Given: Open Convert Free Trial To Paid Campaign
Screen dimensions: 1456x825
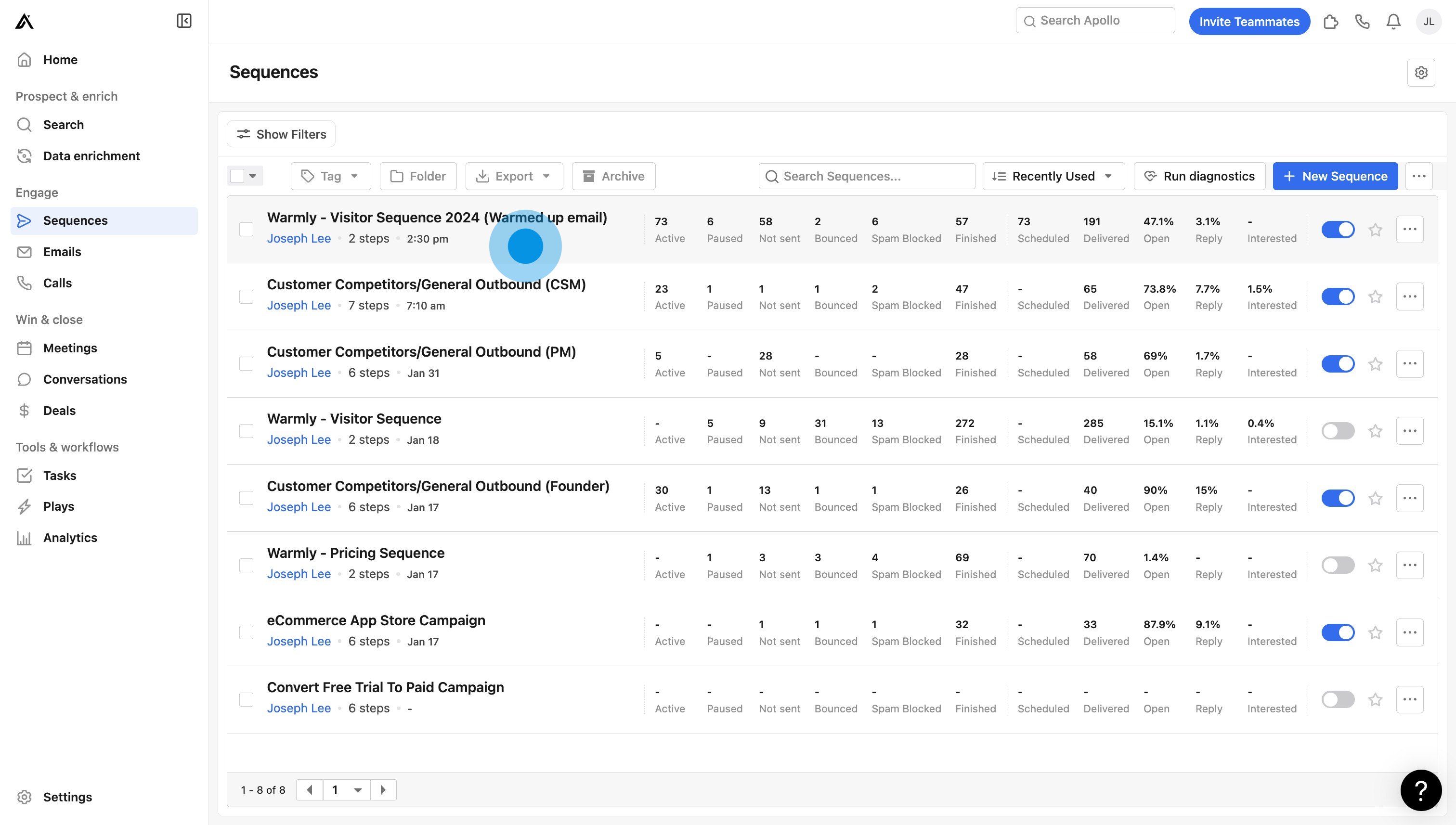Looking at the screenshot, I should point(385,687).
